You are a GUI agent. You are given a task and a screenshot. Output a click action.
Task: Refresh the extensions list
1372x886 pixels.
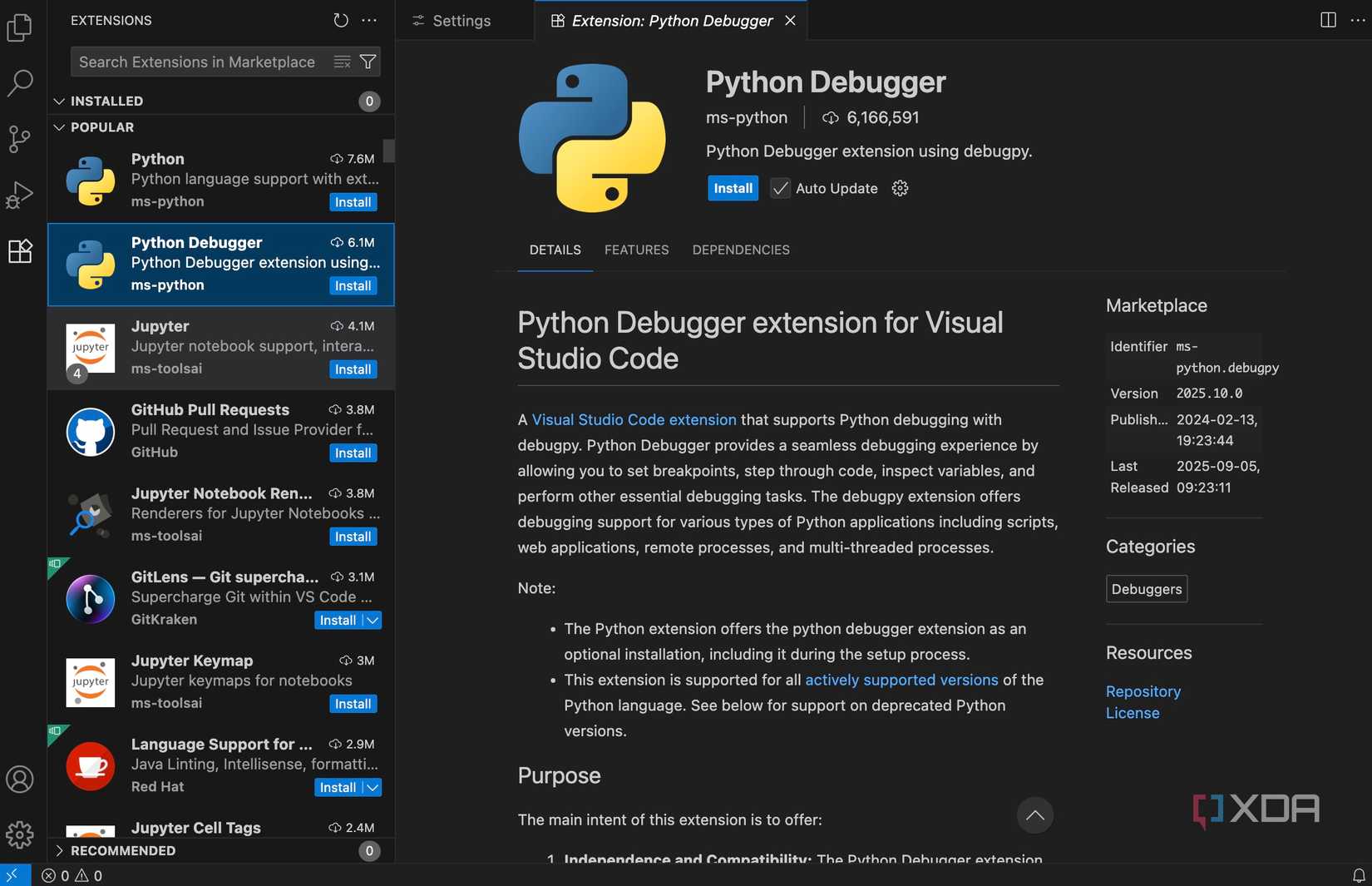point(340,20)
